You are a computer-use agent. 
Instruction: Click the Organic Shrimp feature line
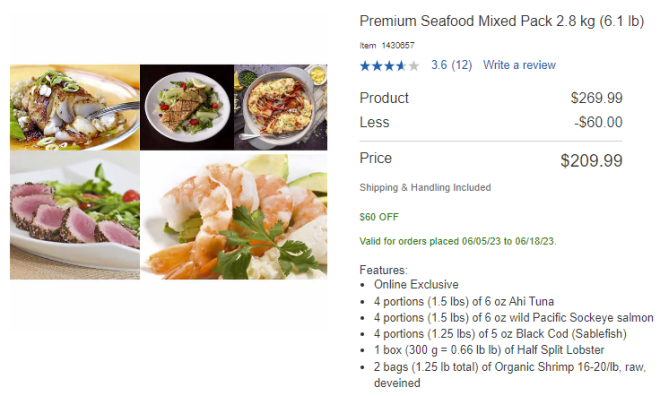(510, 375)
